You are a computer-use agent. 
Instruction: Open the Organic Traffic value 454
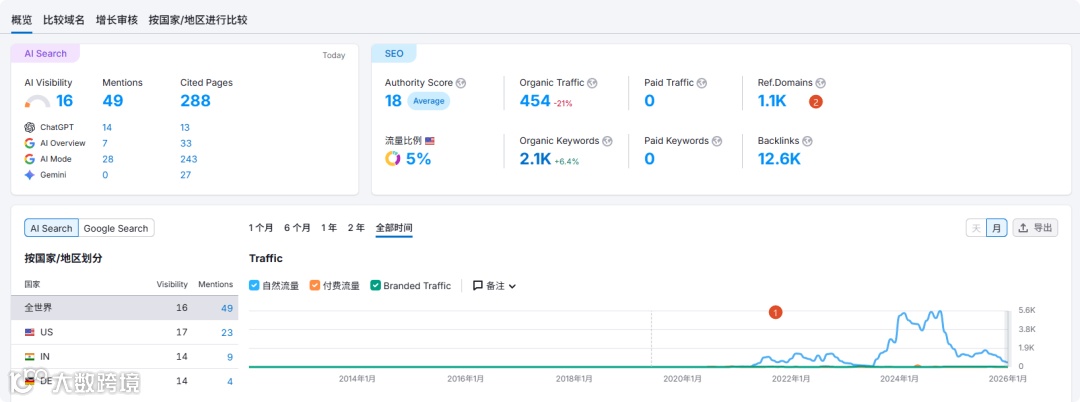click(x=535, y=101)
